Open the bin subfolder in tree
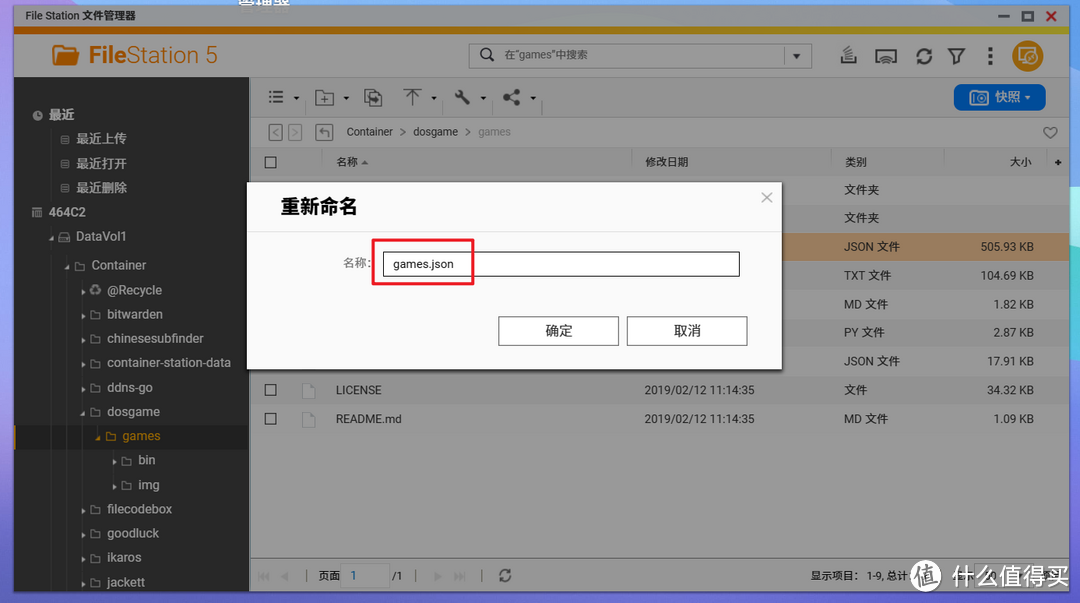 coord(146,460)
